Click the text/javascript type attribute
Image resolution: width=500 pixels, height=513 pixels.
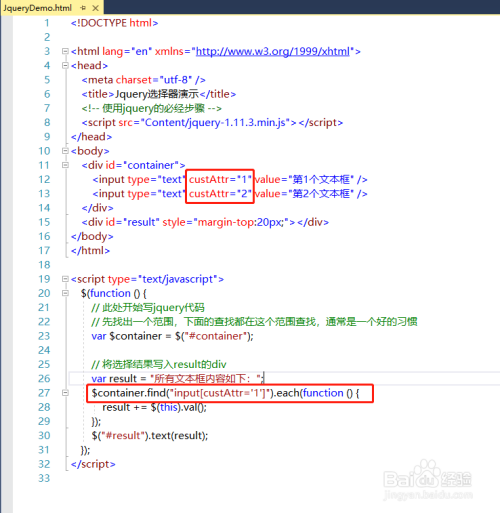(163, 279)
